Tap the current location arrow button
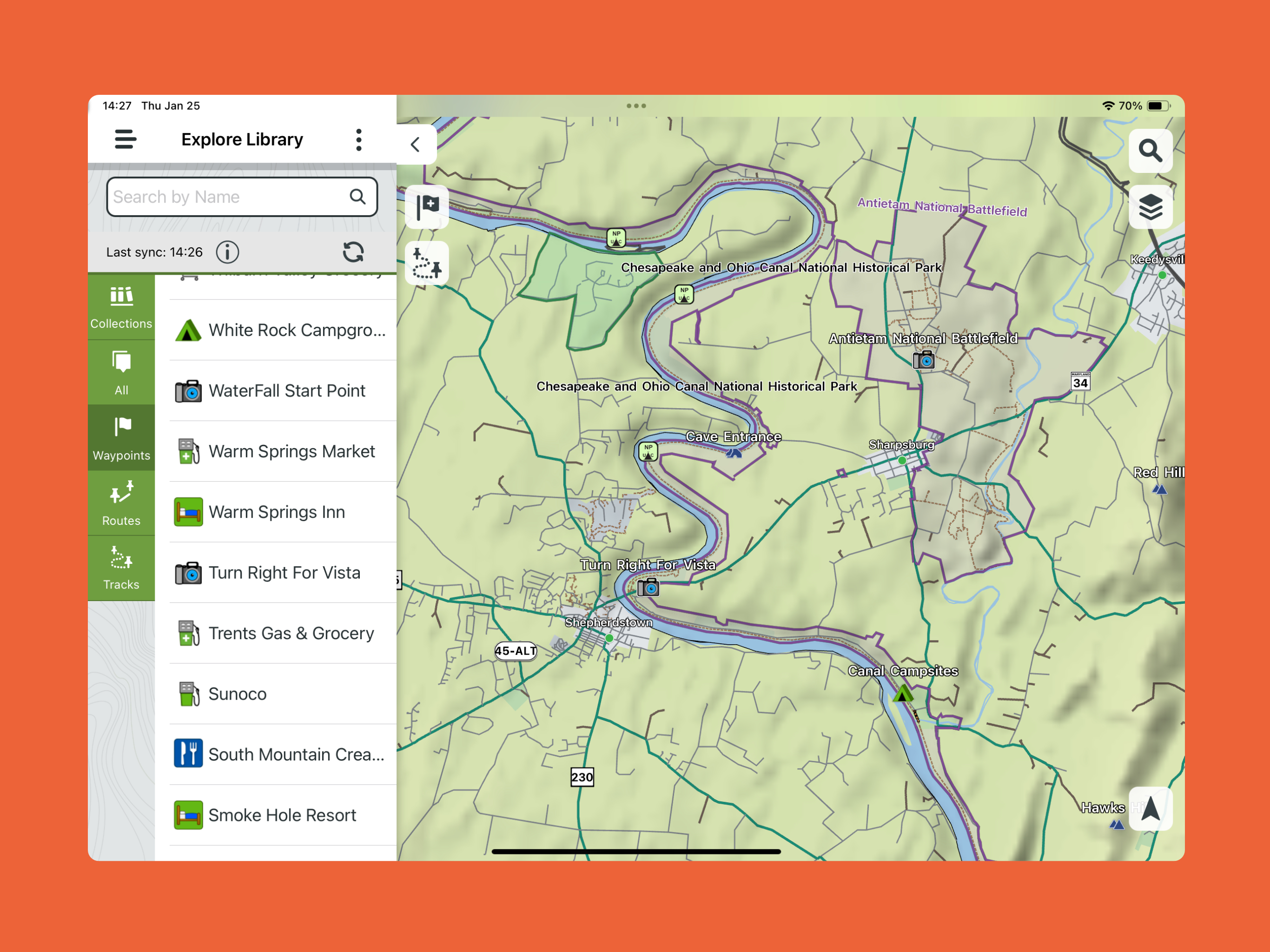The width and height of the screenshot is (1270, 952). click(x=1150, y=808)
